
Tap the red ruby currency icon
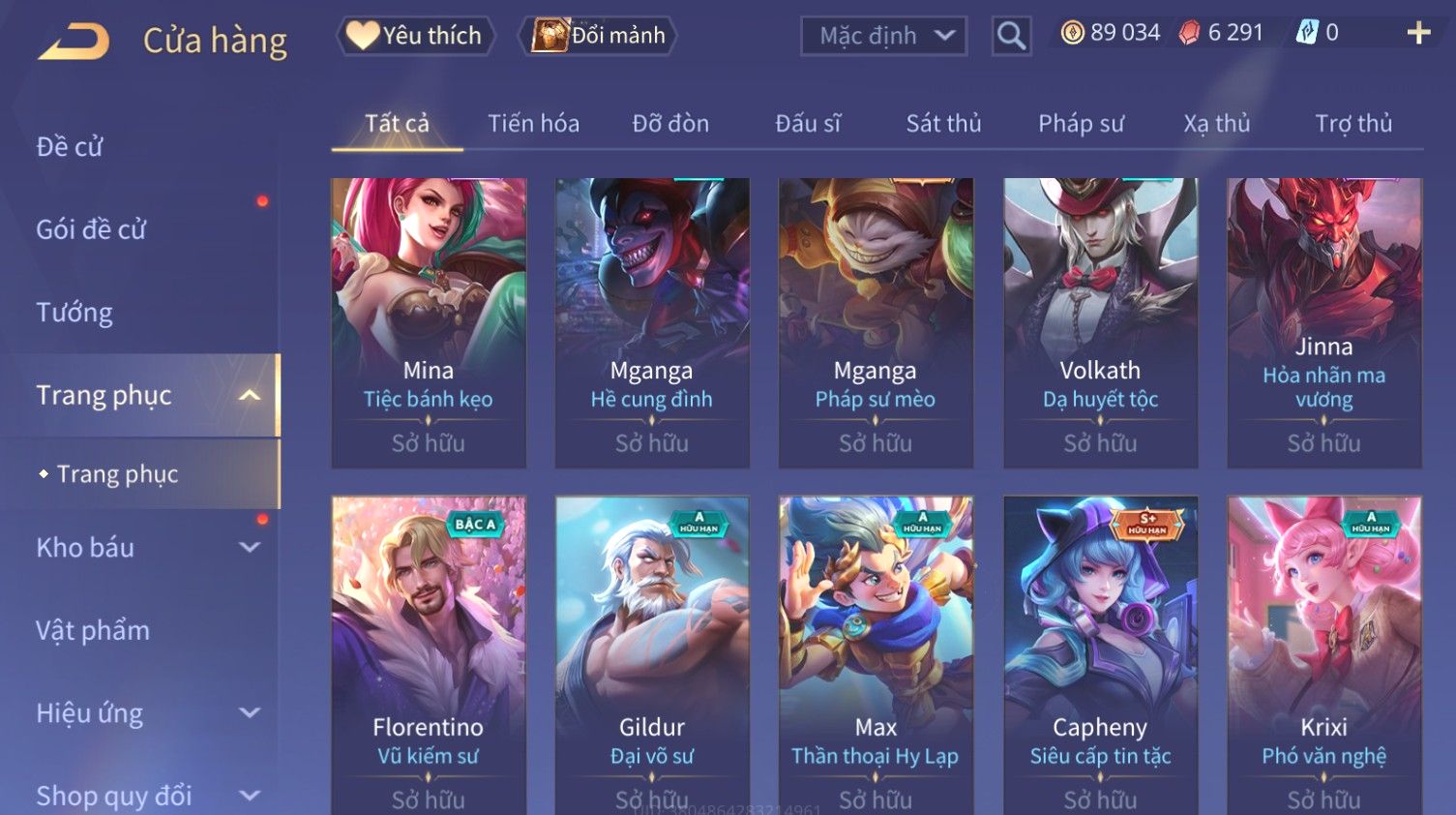click(x=1189, y=33)
